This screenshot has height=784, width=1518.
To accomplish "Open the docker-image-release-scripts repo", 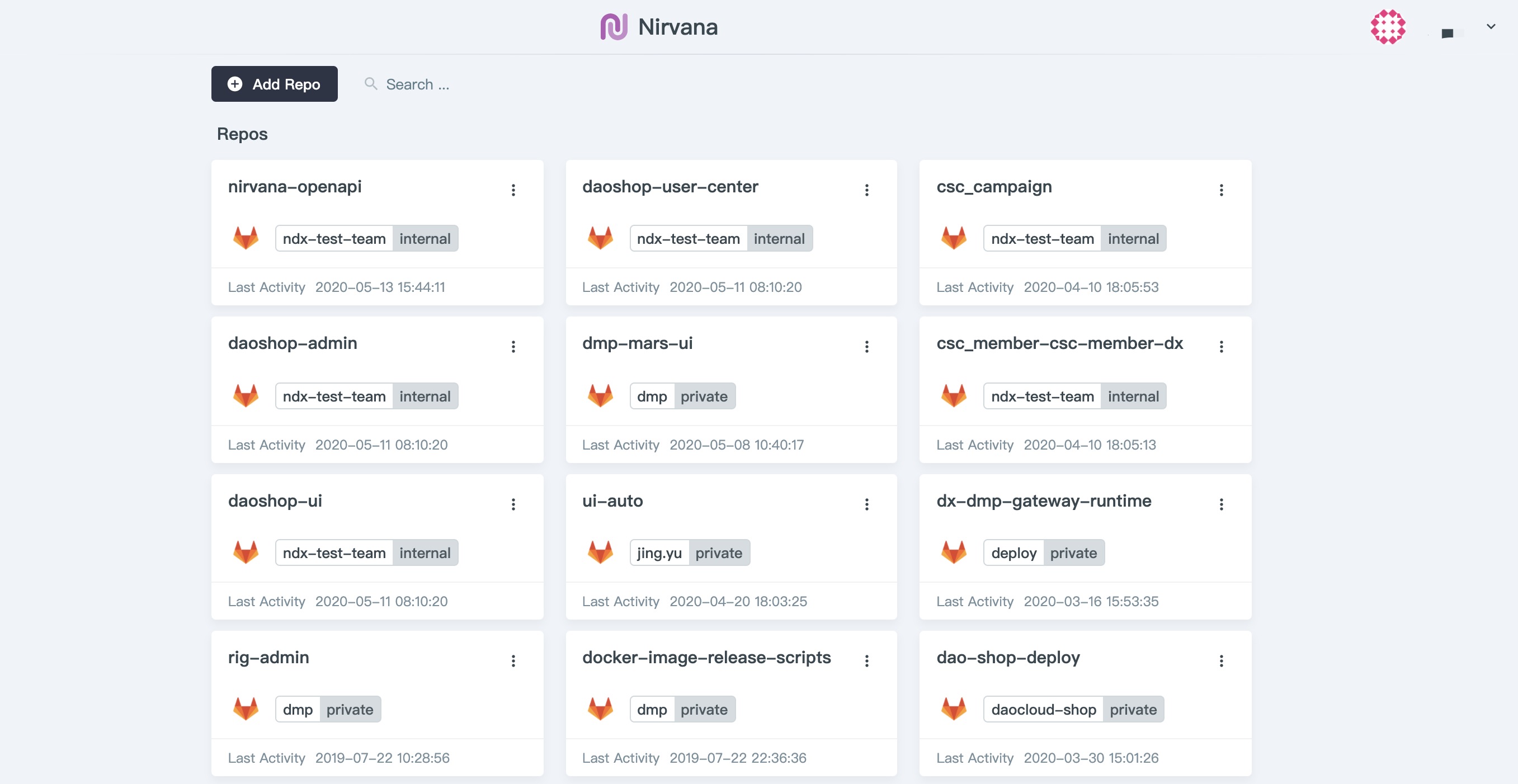I will click(706, 658).
